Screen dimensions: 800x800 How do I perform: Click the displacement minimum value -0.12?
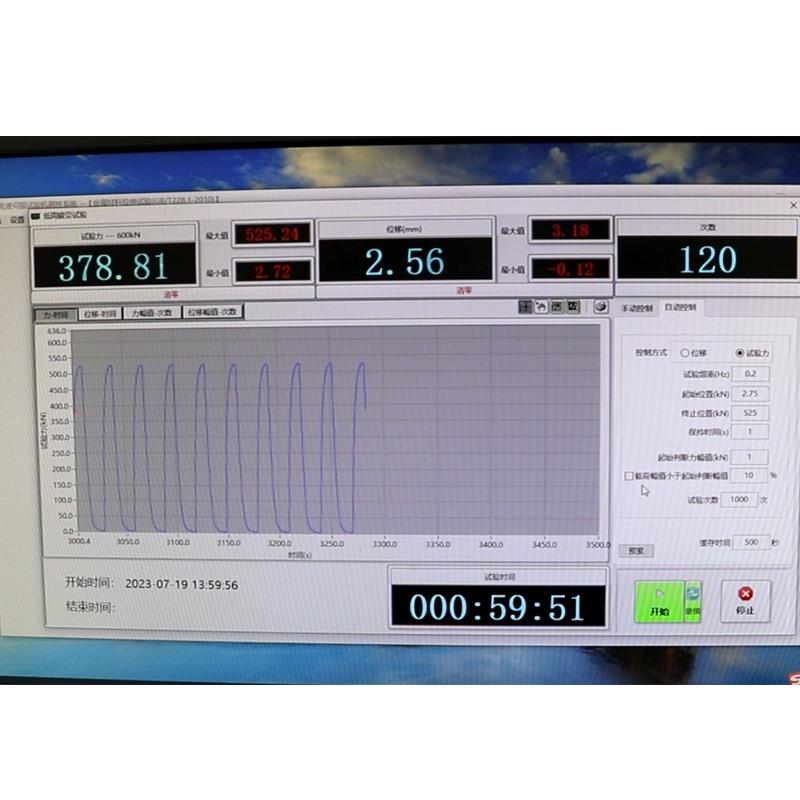570,268
